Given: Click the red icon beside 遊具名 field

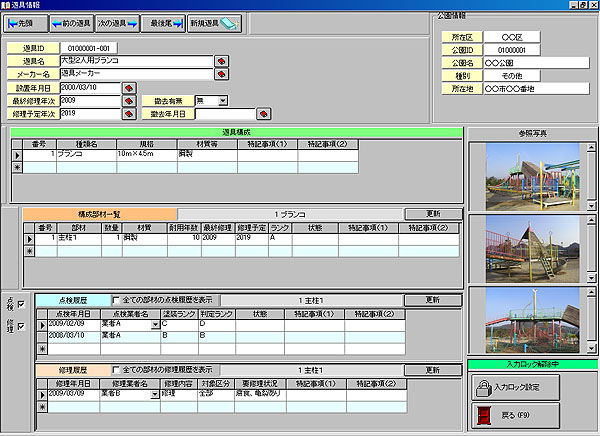Looking at the screenshot, I should click(222, 61).
